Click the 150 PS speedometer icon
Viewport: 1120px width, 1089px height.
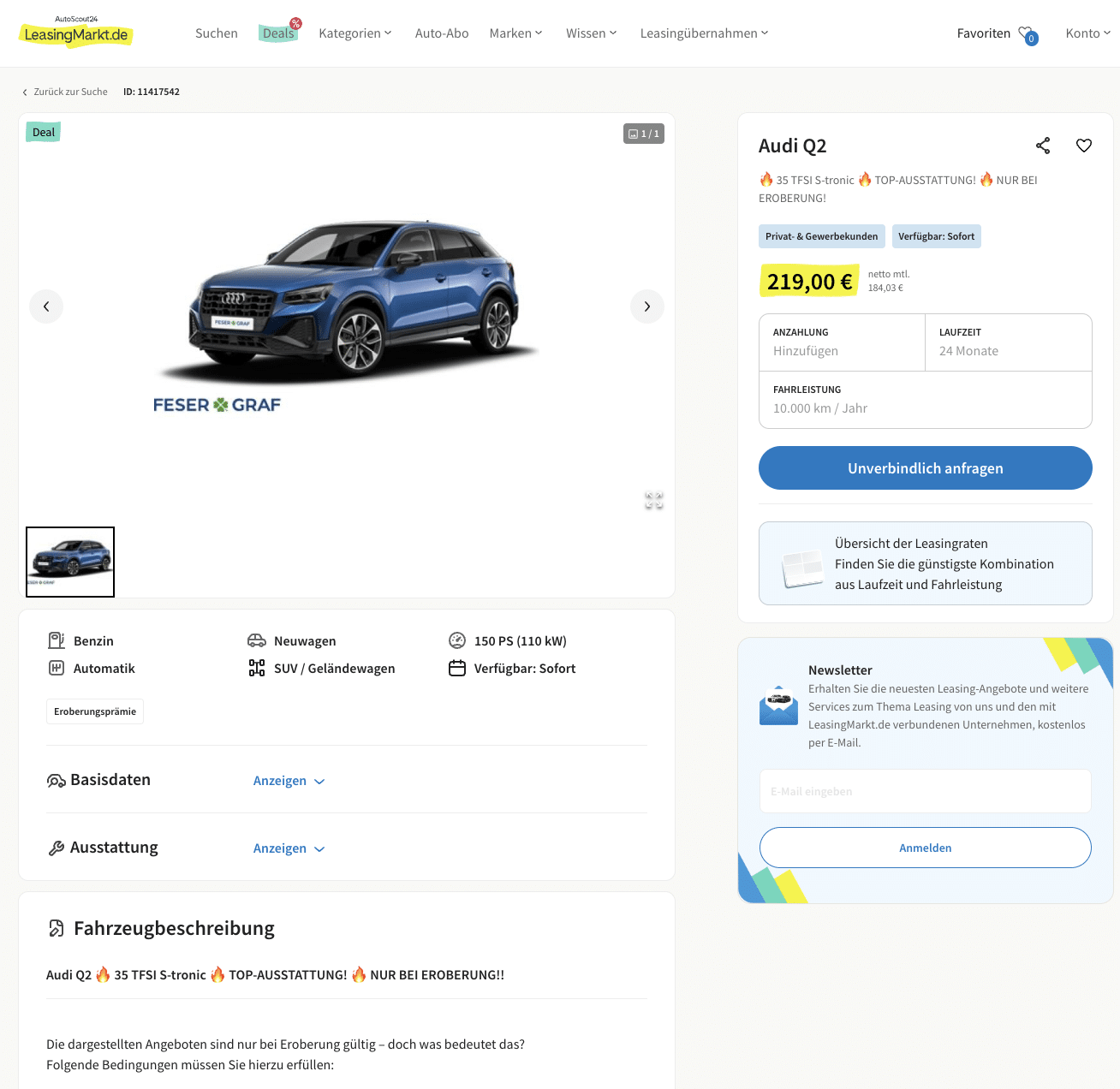click(x=457, y=640)
